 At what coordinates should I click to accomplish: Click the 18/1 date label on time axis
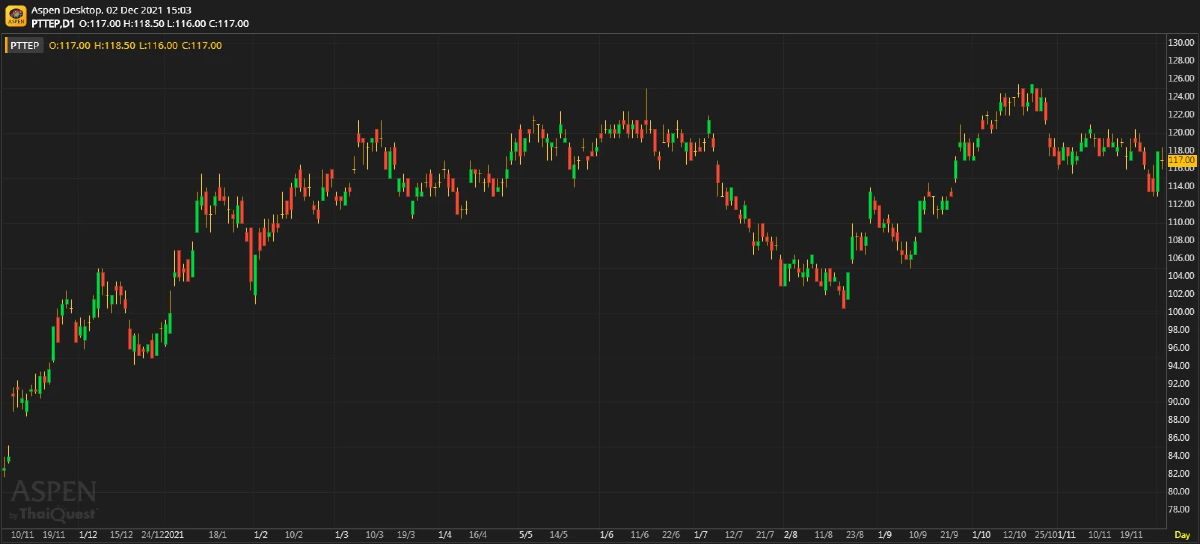[218, 535]
